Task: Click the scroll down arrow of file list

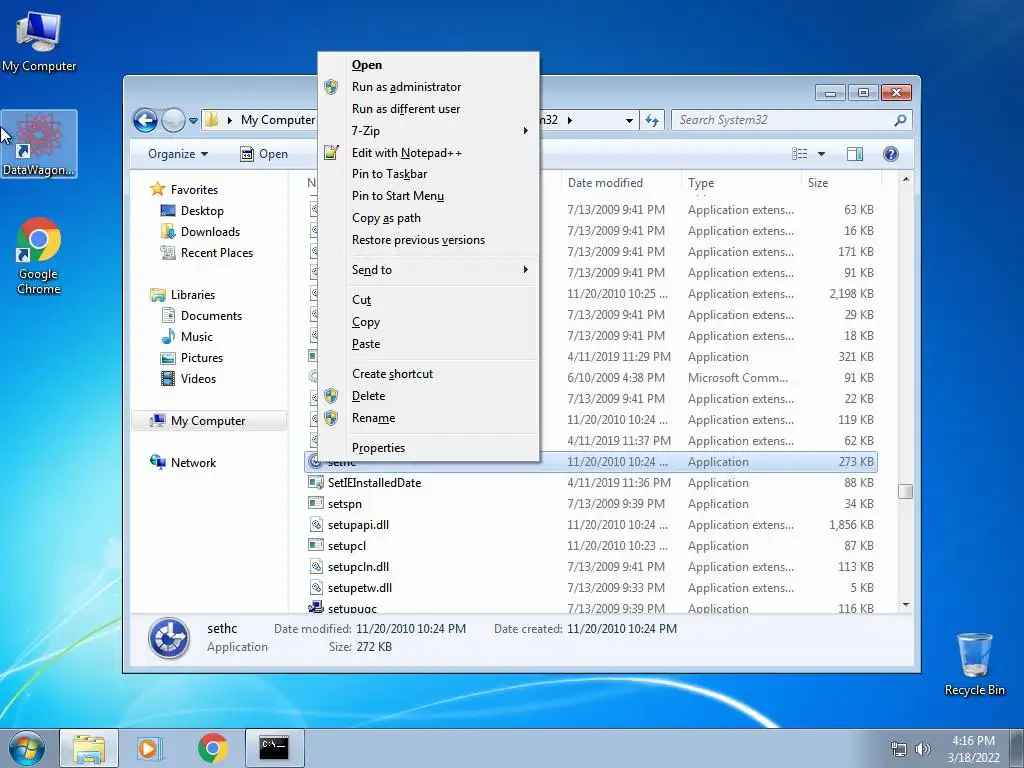Action: [905, 605]
